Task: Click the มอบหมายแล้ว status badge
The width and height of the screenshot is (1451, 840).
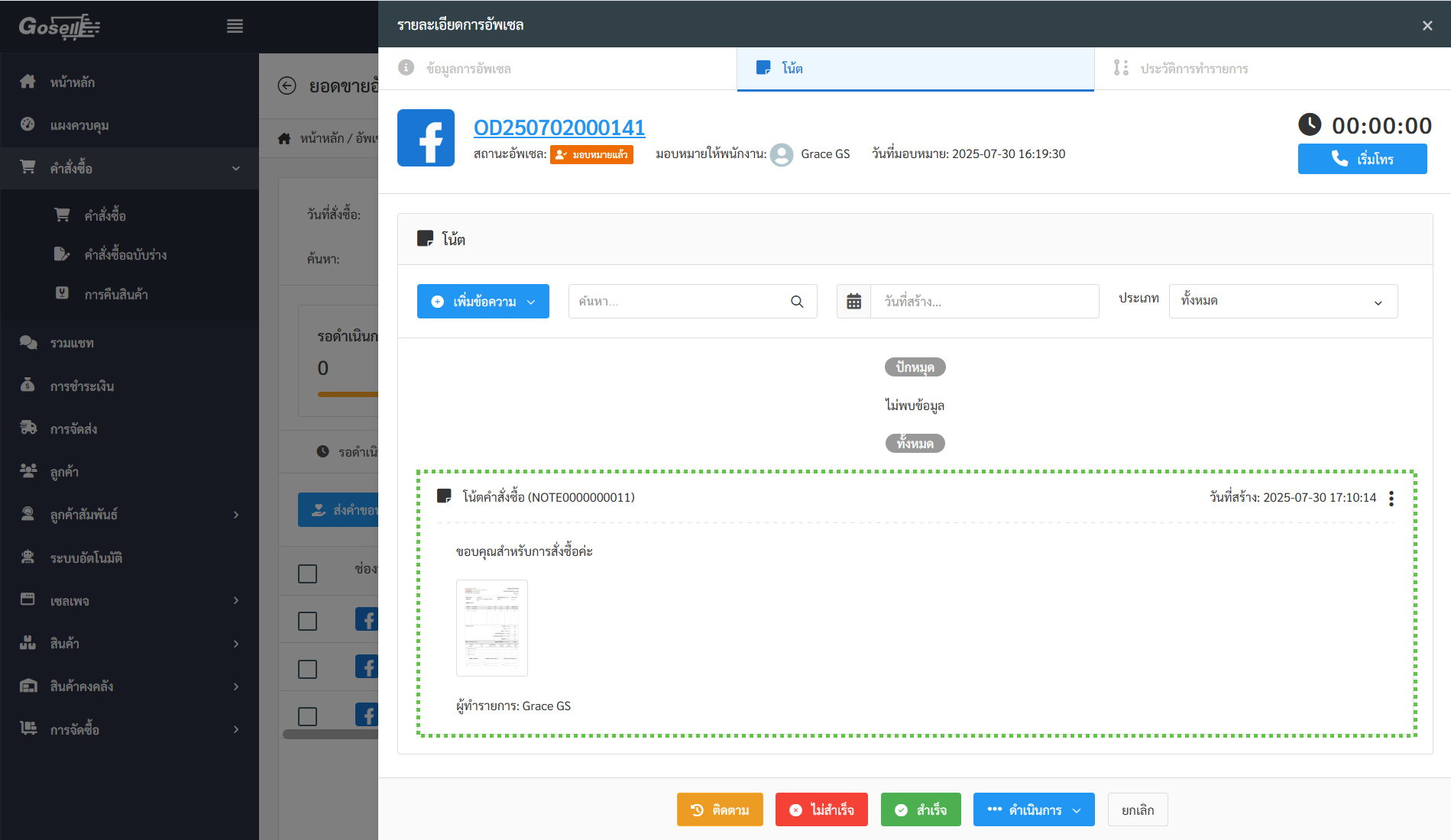Action: click(x=591, y=154)
